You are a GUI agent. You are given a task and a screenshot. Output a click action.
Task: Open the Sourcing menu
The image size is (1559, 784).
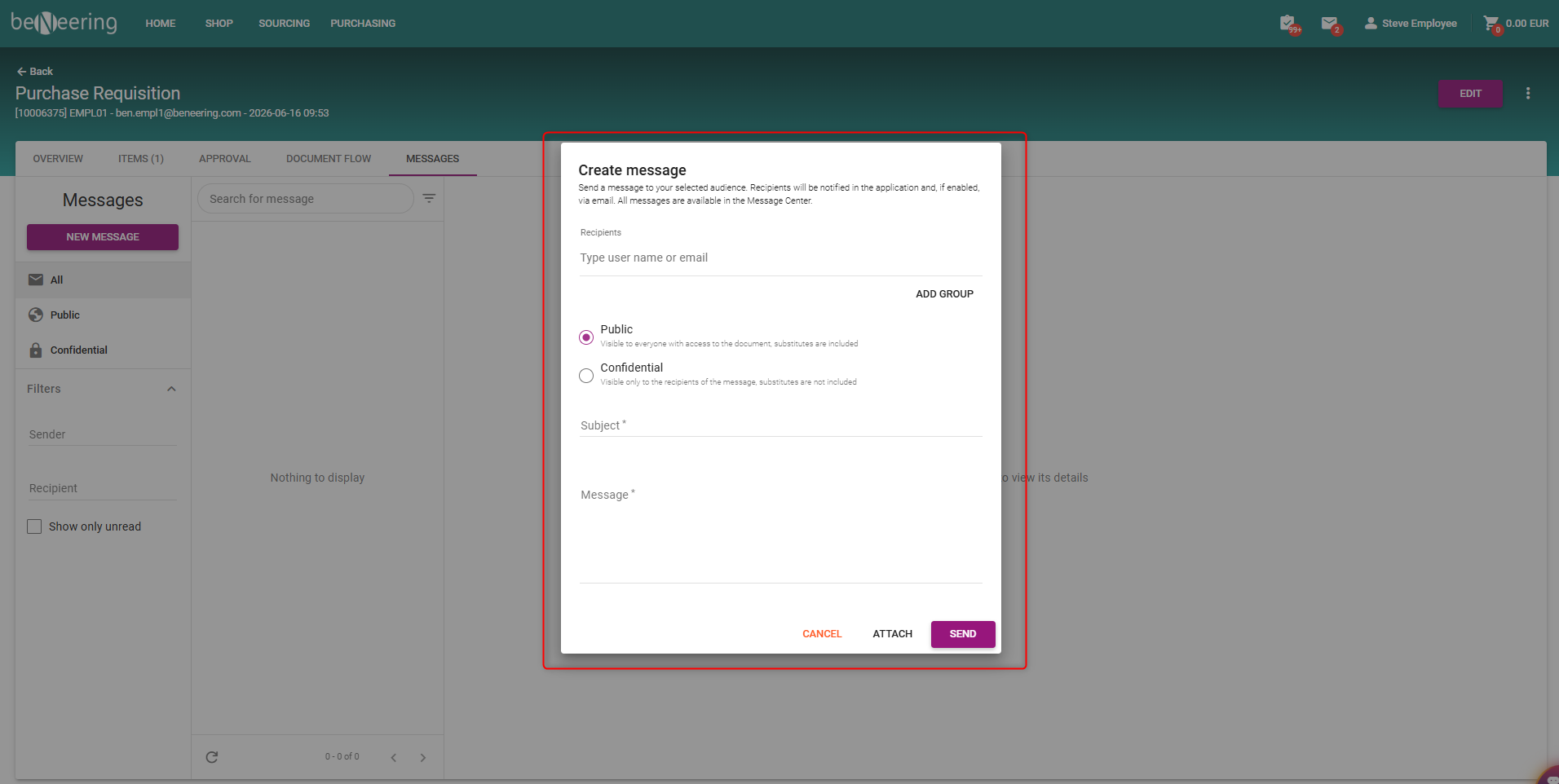tap(285, 24)
